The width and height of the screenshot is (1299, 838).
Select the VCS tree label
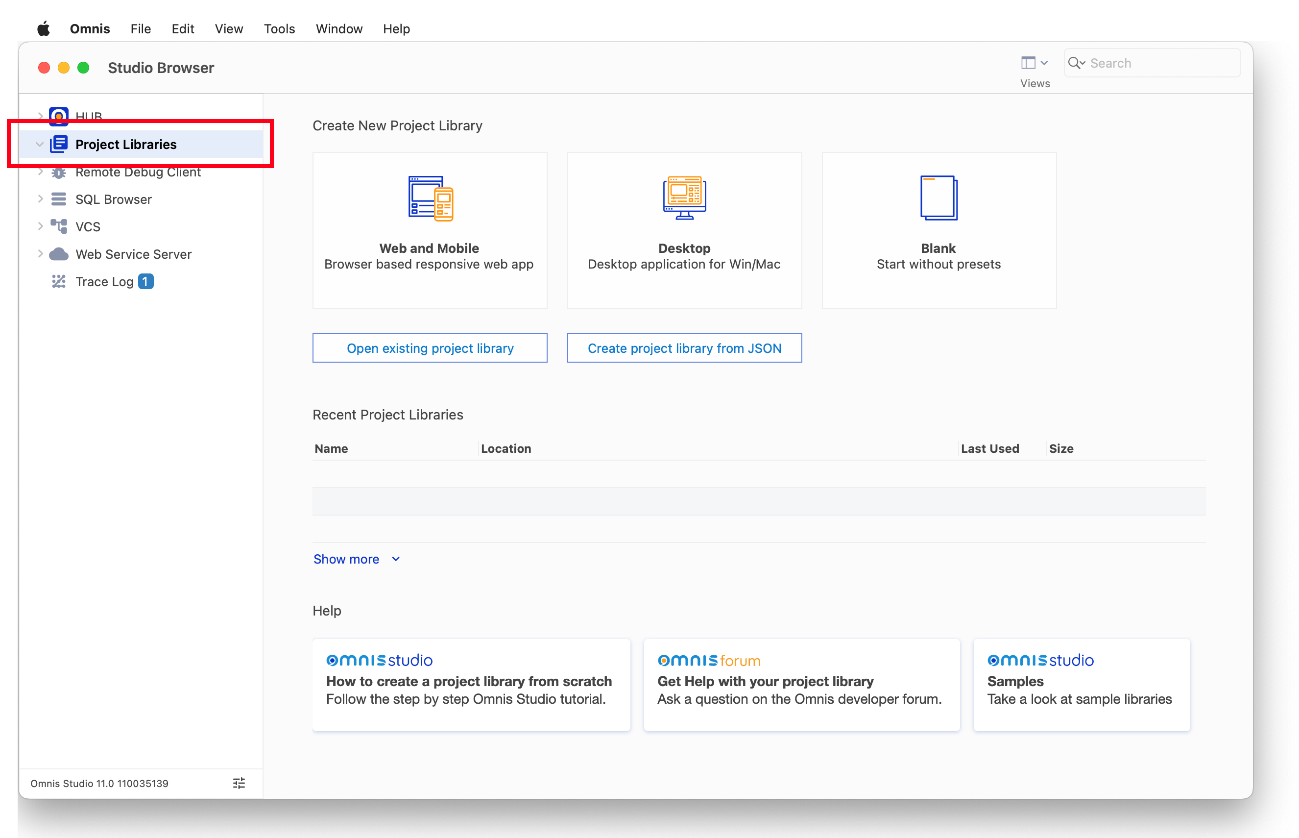point(88,227)
